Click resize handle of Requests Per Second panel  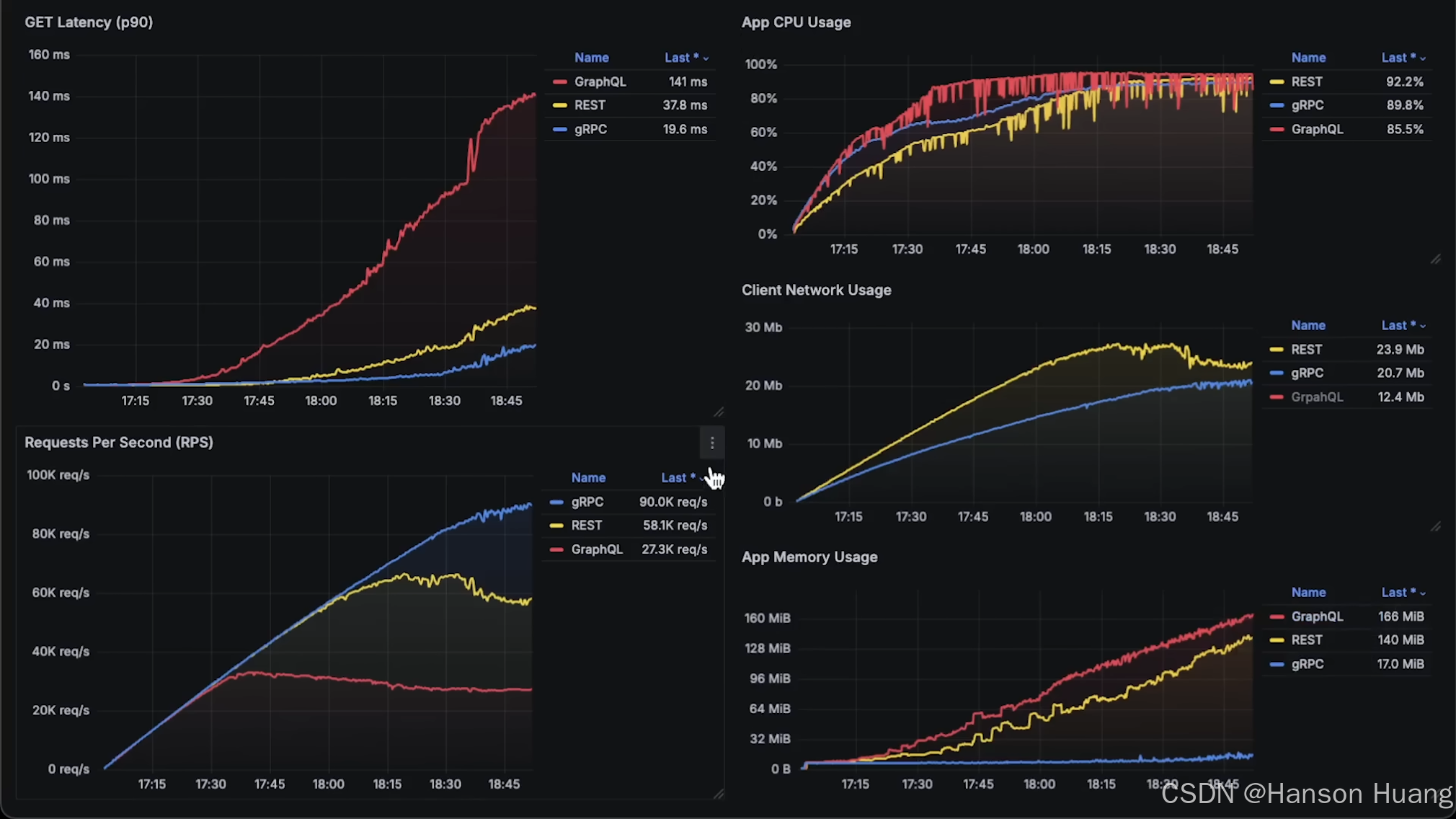click(x=719, y=794)
